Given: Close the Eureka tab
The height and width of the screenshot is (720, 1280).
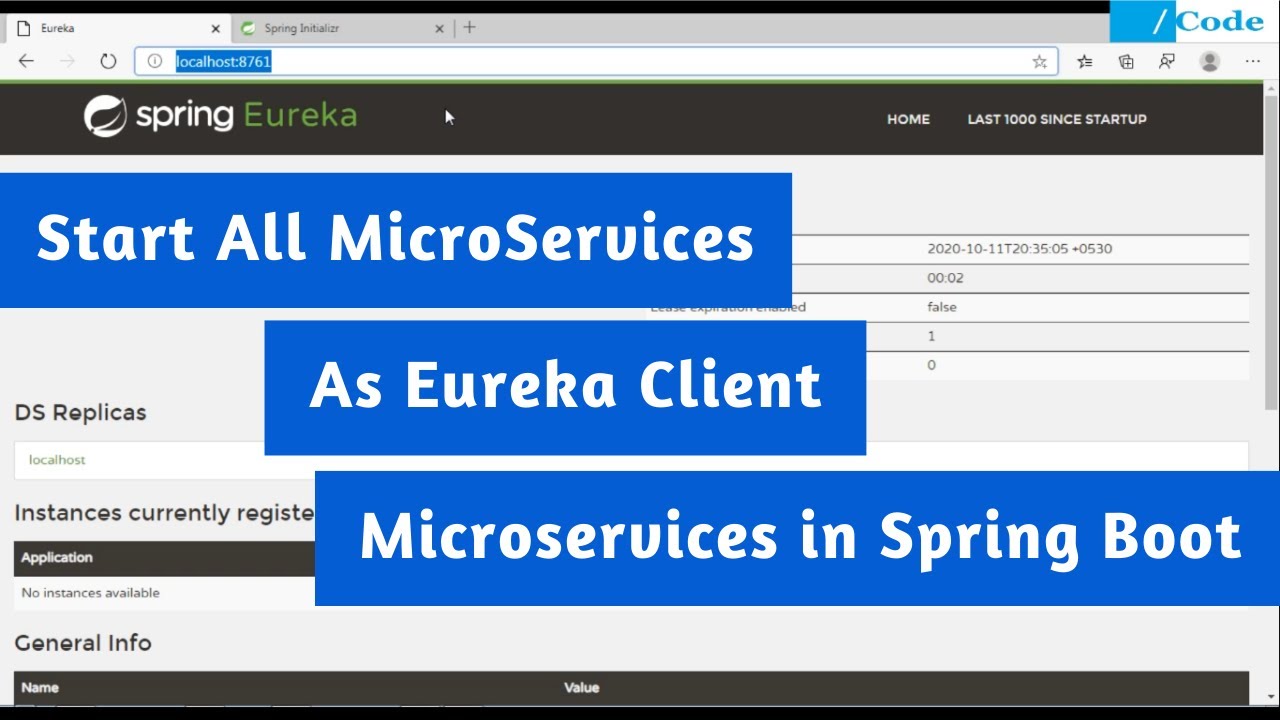Looking at the screenshot, I should tap(215, 28).
